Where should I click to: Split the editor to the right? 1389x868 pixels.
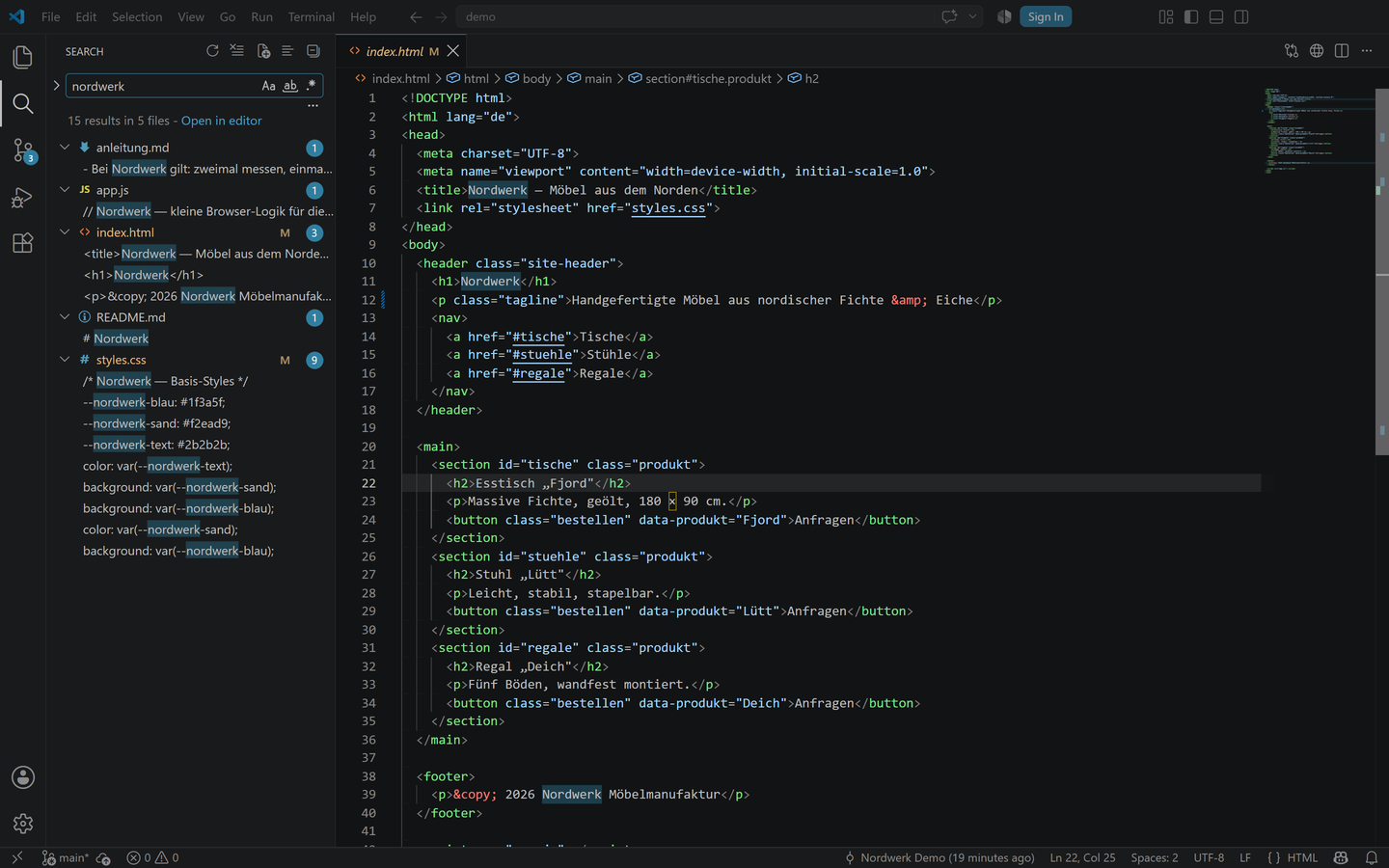click(1342, 51)
